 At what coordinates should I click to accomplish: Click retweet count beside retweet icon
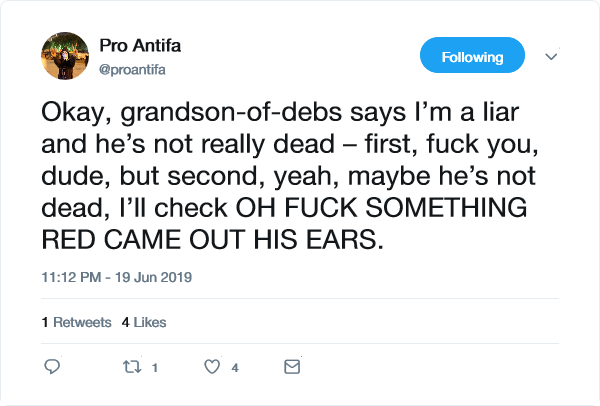(155, 368)
